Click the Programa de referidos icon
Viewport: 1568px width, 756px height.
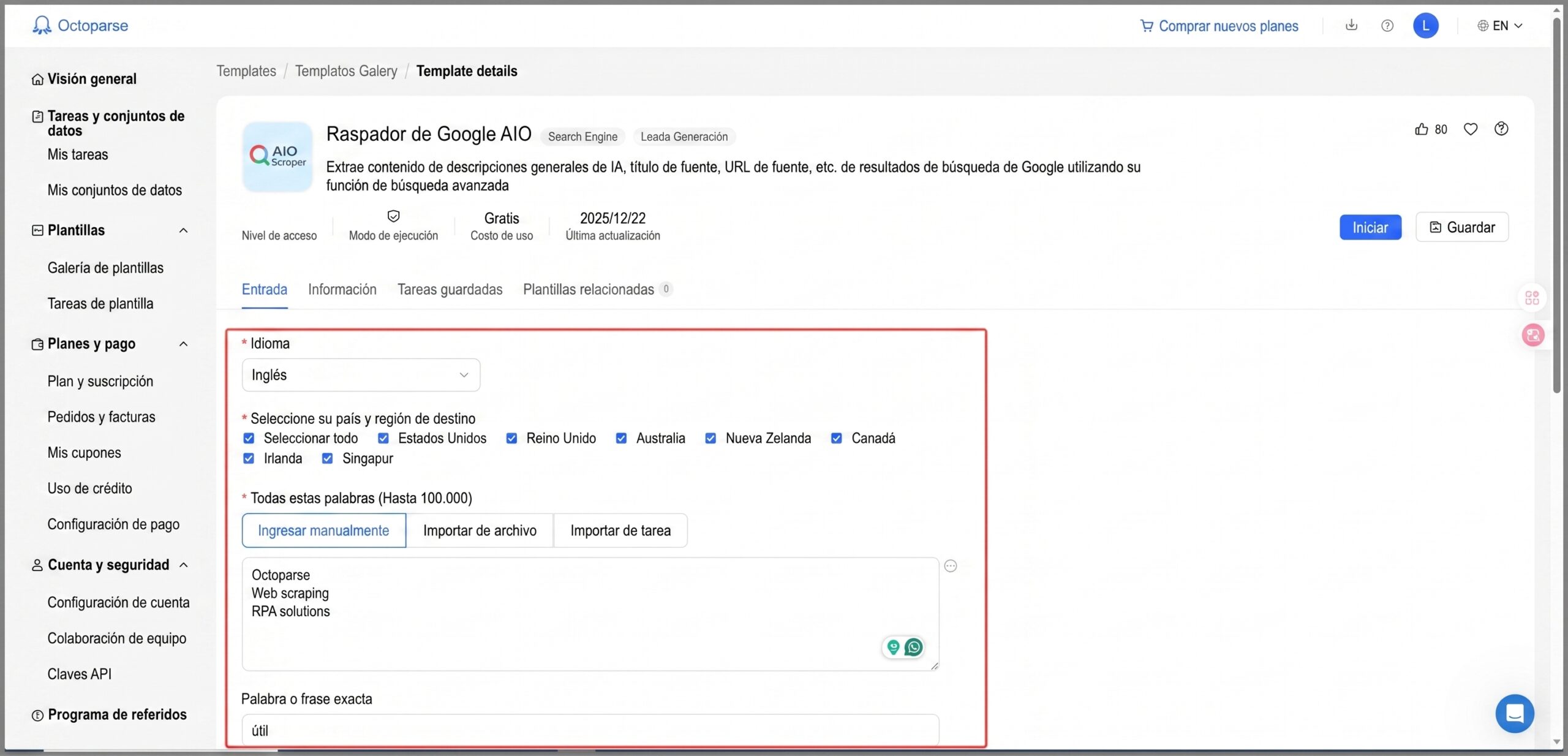[x=37, y=715]
